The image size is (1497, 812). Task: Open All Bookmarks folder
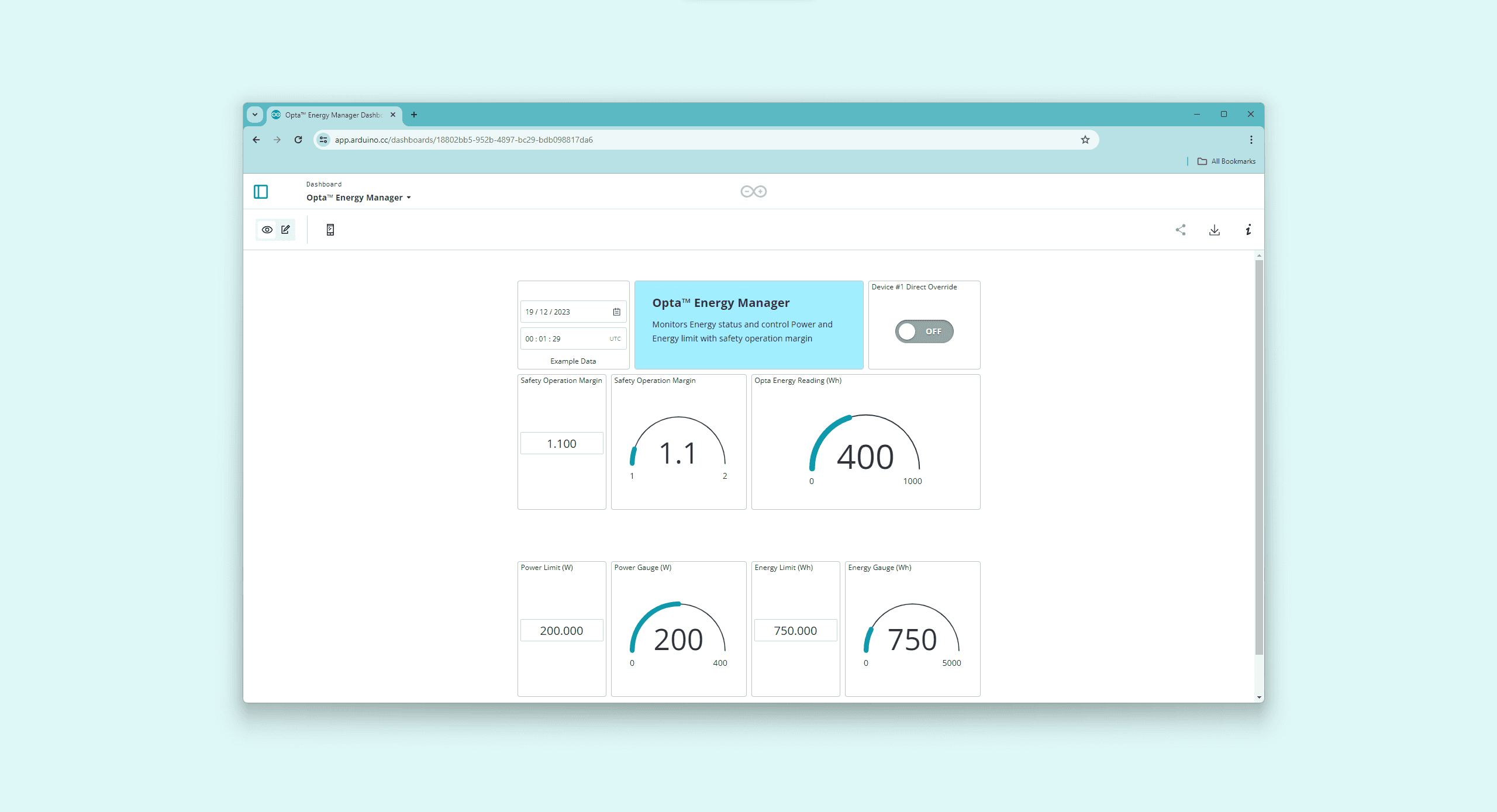click(1226, 161)
